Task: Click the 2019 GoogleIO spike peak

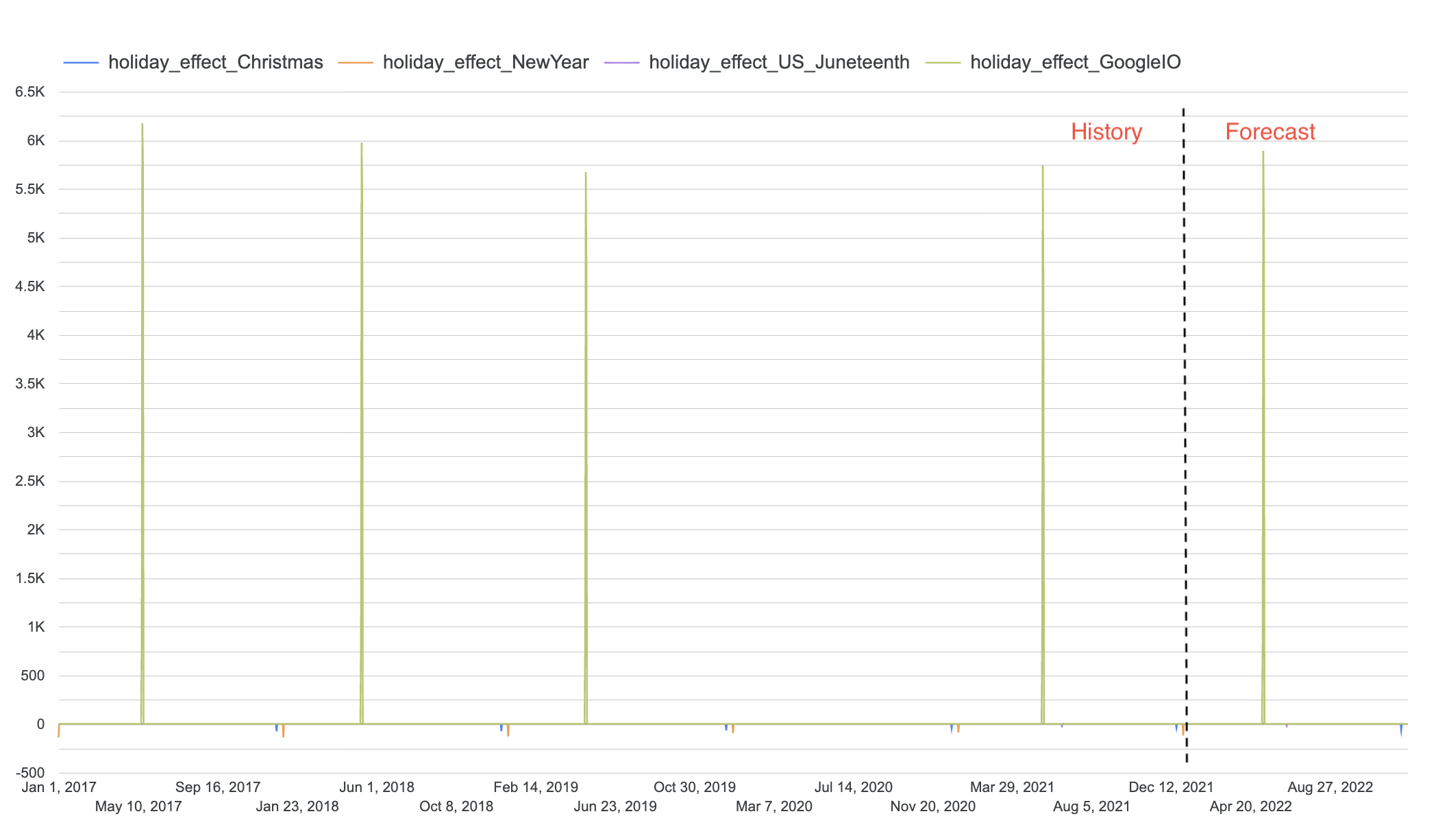Action: [586, 174]
